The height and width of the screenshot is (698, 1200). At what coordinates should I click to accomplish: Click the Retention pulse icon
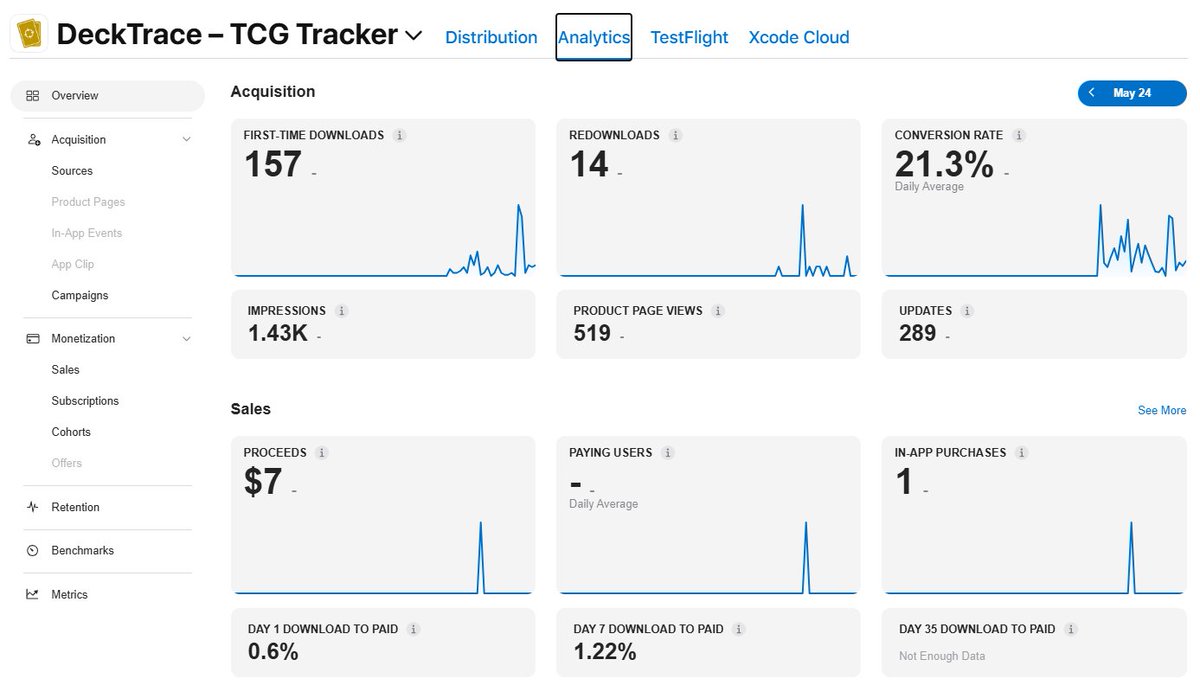tap(33, 507)
